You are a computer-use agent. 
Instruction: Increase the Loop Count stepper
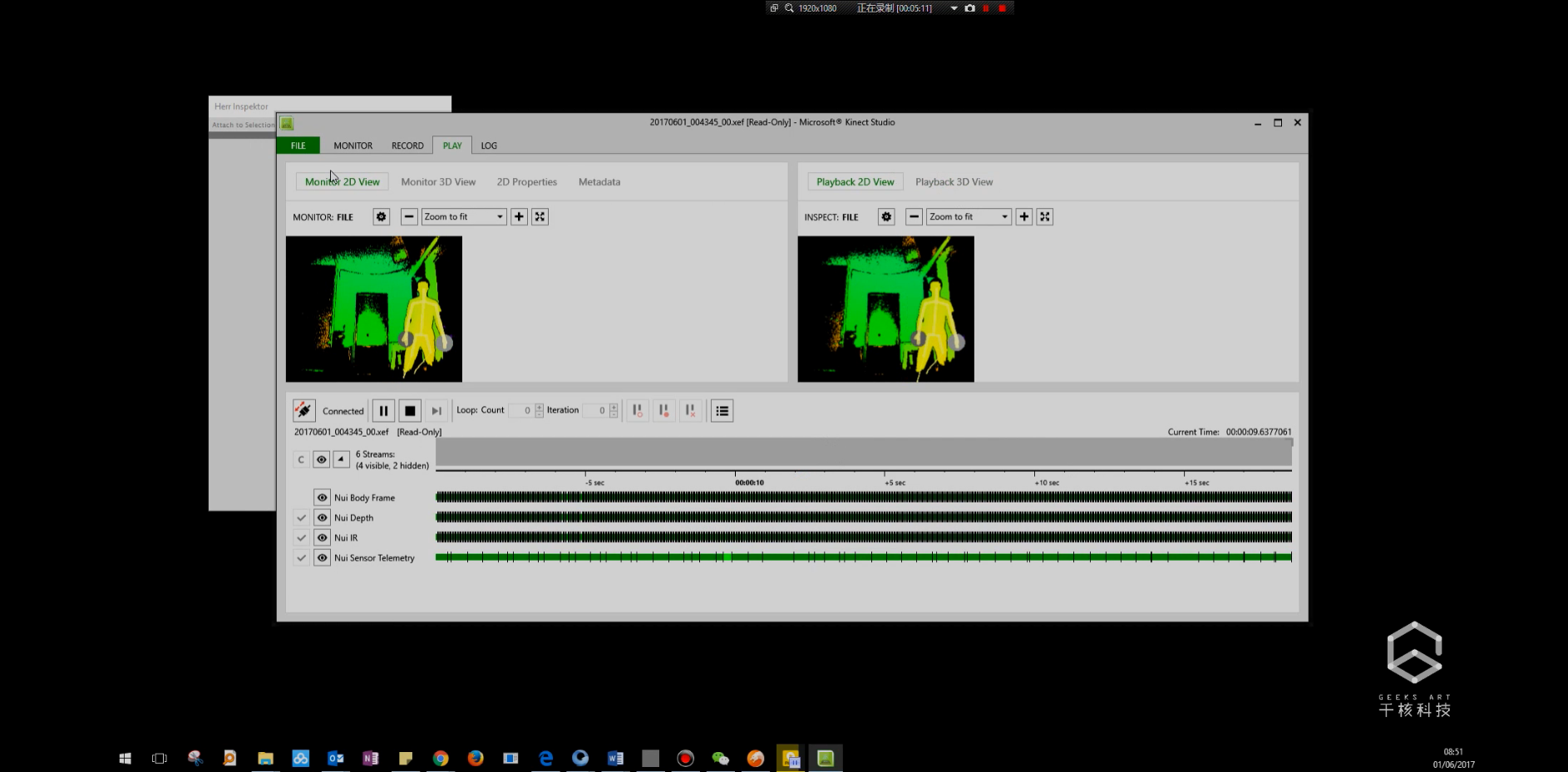(539, 407)
